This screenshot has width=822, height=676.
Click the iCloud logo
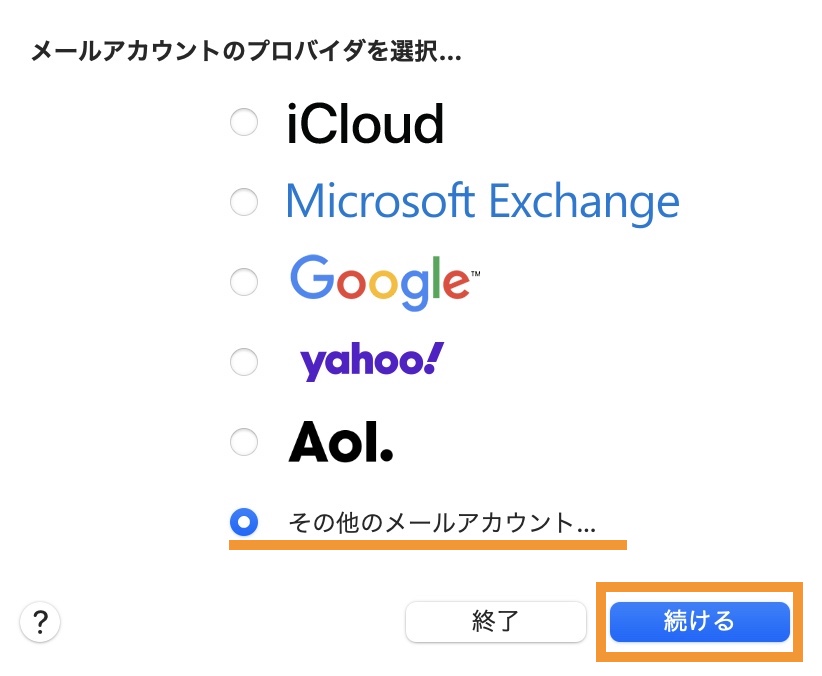click(365, 125)
